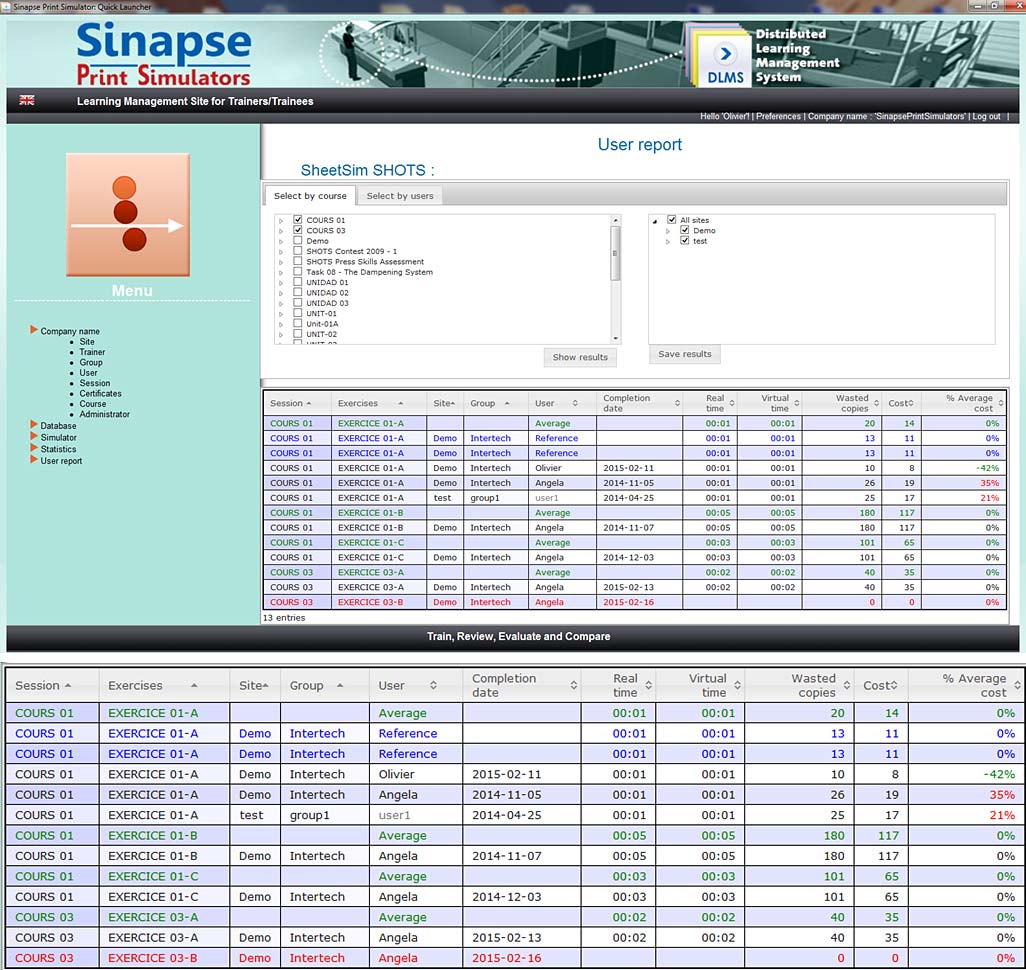The width and height of the screenshot is (1026, 970).
Task: Click the Company name menu arrow icon
Action: point(33,330)
